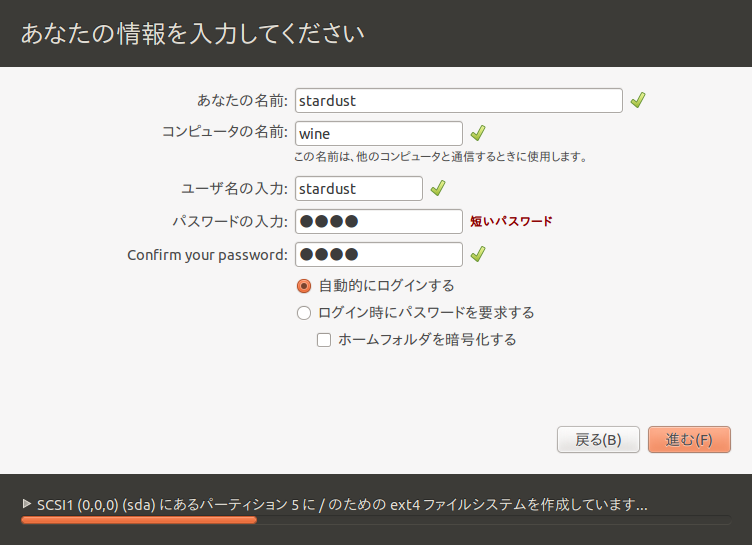Click the パスワードの入力: label
Viewport: 752px width, 545px height.
click(230, 221)
